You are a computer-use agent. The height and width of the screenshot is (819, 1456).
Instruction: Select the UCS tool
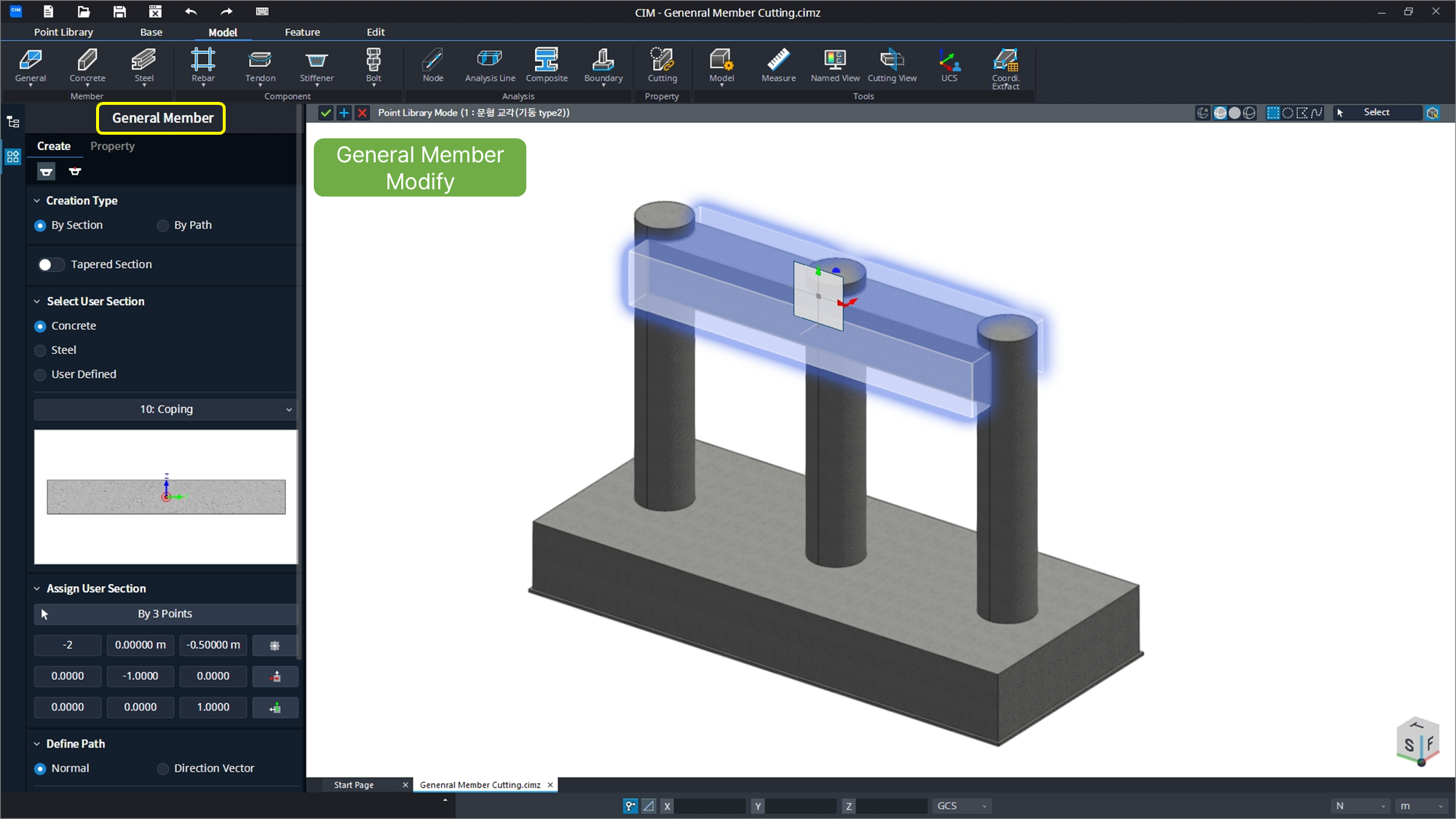tap(949, 66)
